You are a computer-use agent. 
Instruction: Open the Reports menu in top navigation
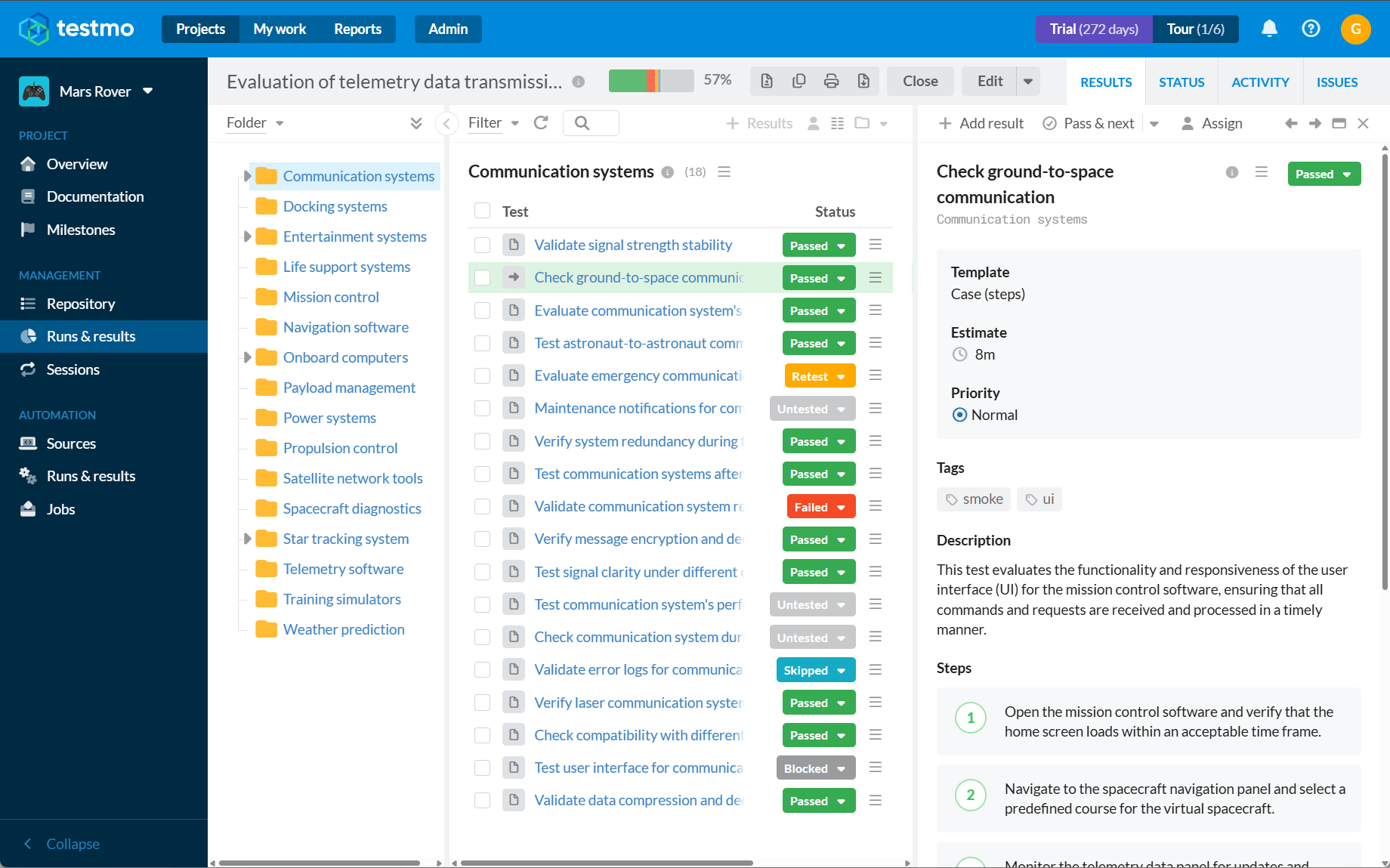click(x=357, y=29)
